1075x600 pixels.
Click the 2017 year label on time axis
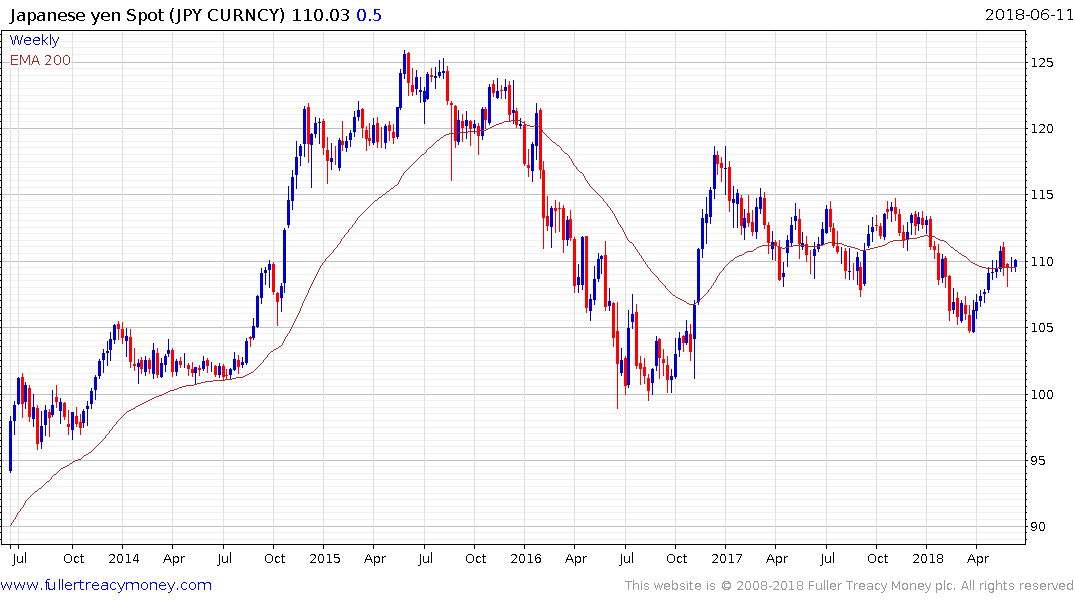click(x=727, y=558)
